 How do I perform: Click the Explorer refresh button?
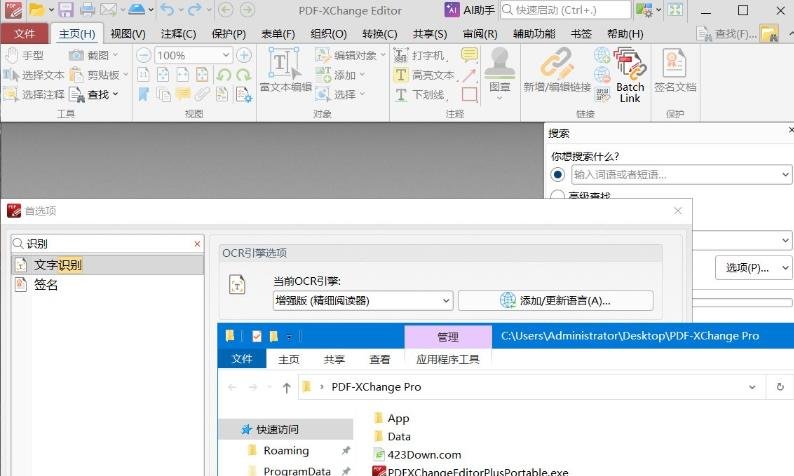(780, 387)
